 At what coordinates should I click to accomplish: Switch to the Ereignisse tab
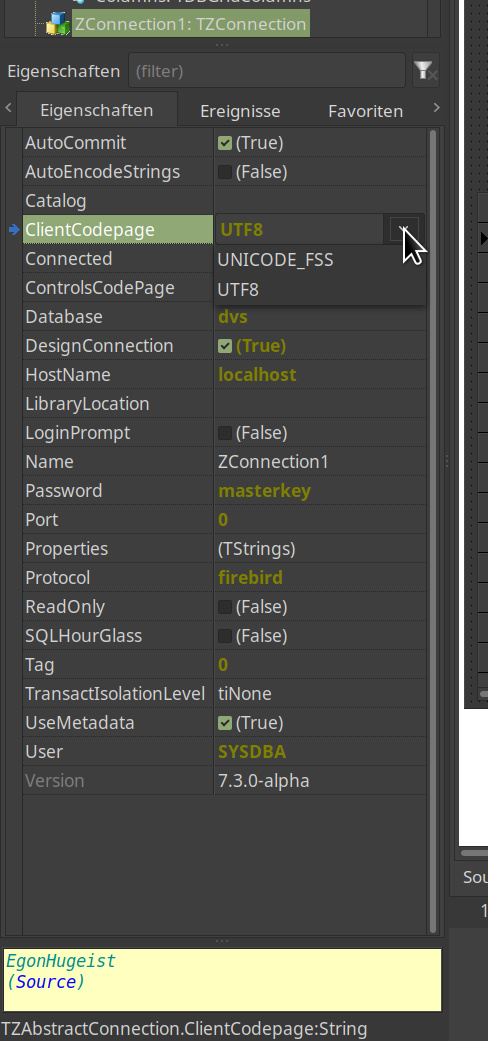click(240, 111)
